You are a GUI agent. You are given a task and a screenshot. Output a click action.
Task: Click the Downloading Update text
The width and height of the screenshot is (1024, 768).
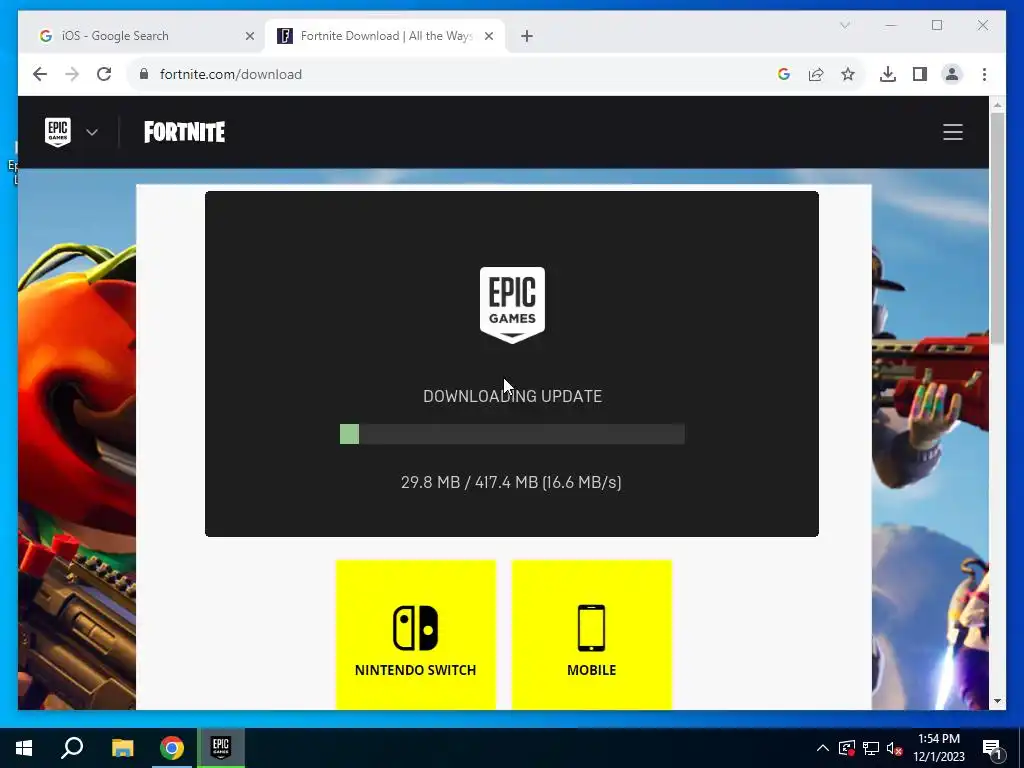pos(512,396)
